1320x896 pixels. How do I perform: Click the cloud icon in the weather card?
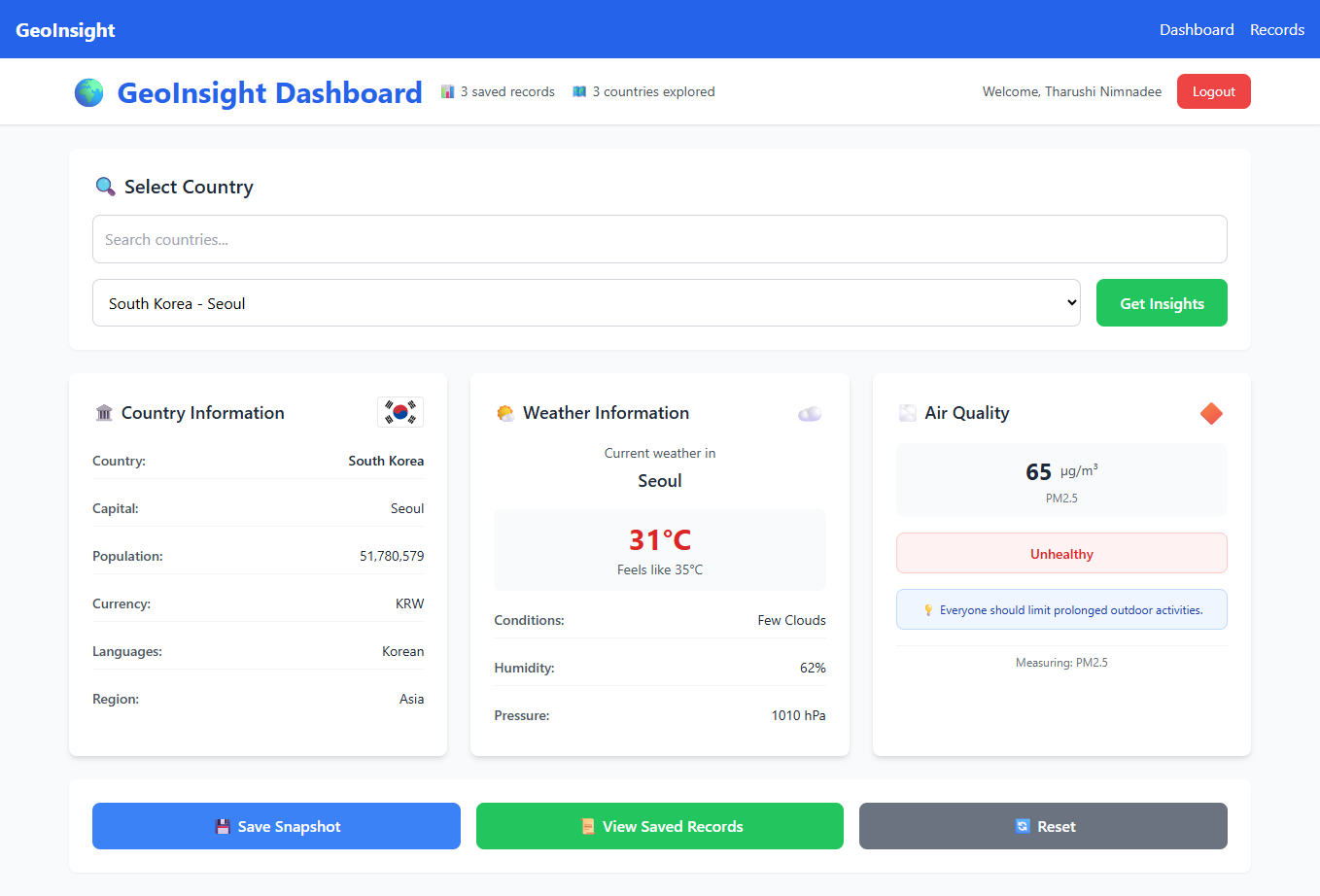[810, 414]
